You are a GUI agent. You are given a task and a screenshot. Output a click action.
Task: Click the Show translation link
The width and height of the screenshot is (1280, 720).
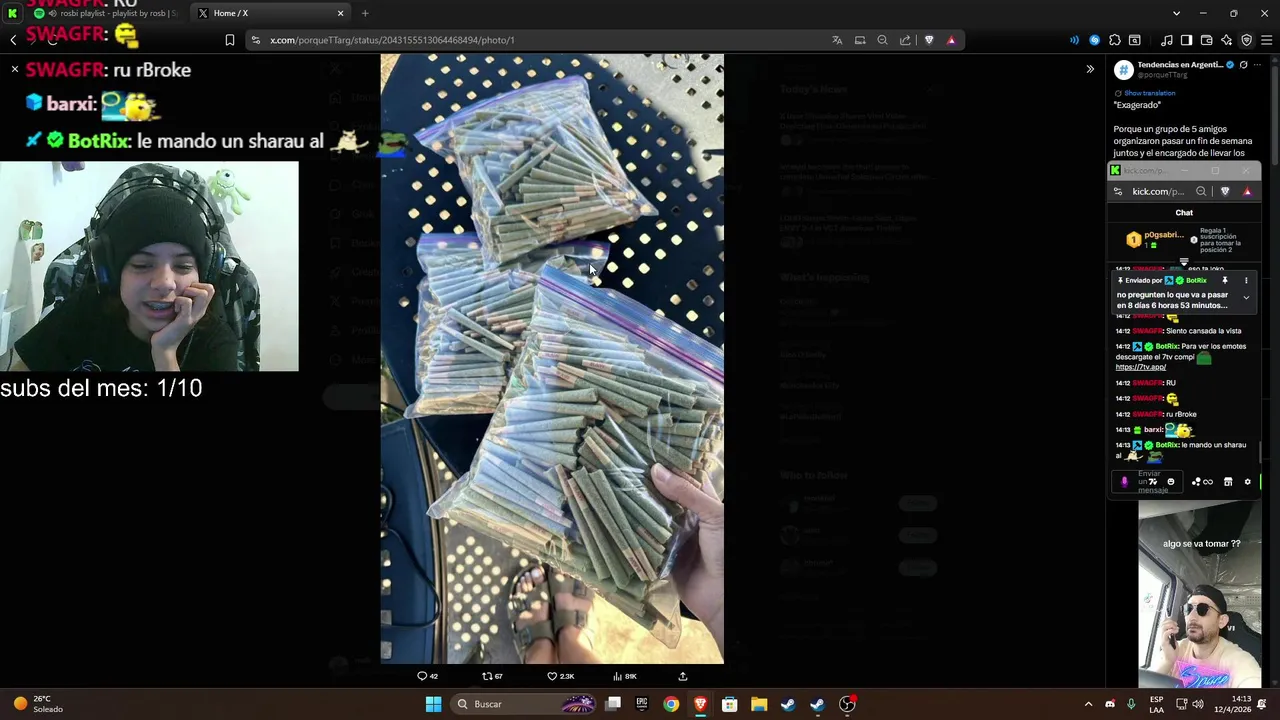coord(1149,93)
